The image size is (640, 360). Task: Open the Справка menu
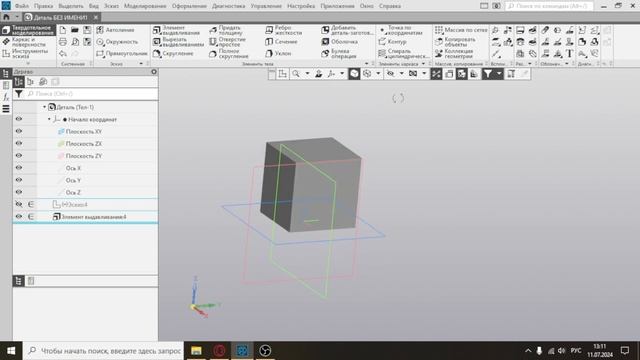click(390, 6)
